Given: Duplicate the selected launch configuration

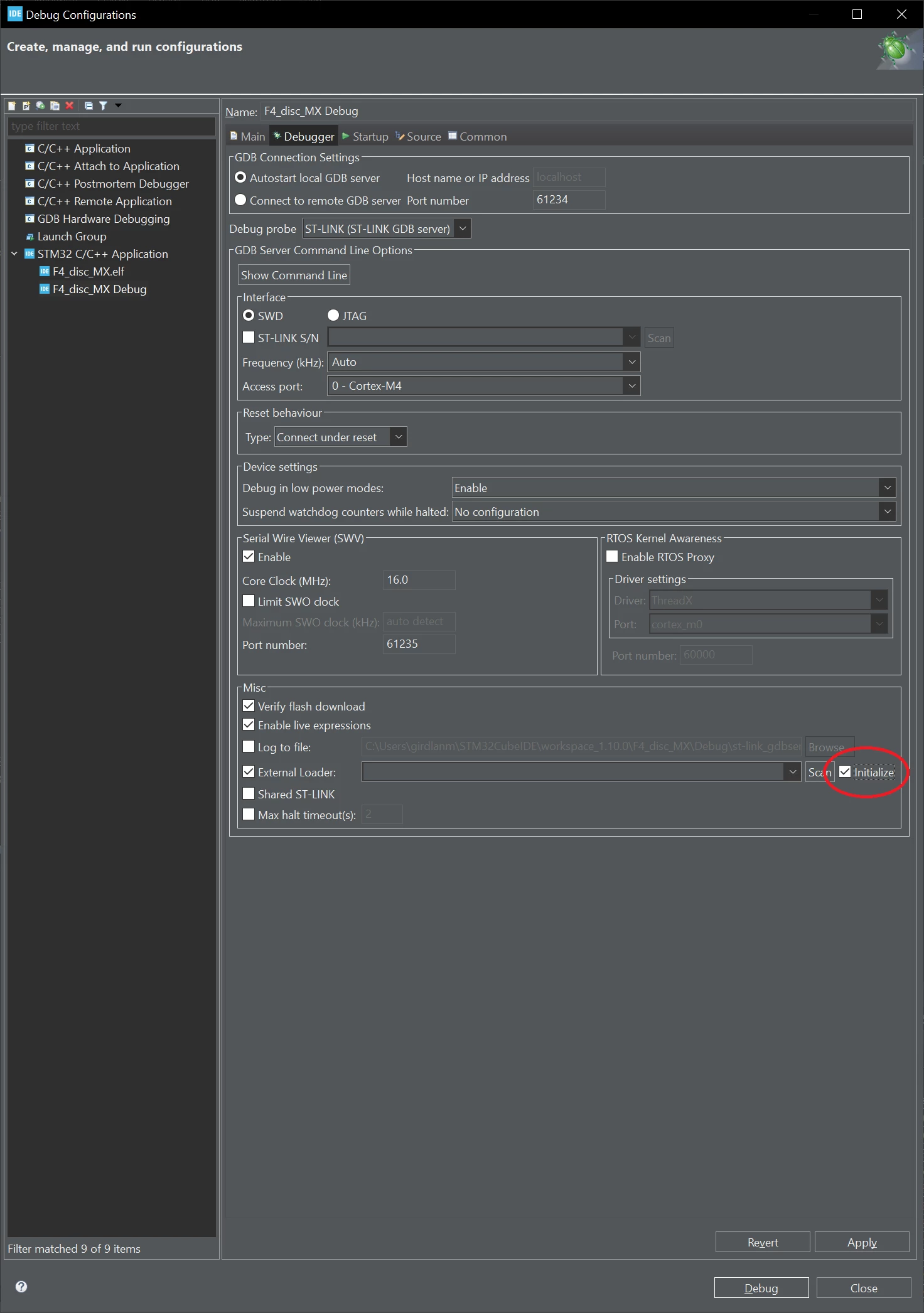Looking at the screenshot, I should point(55,105).
